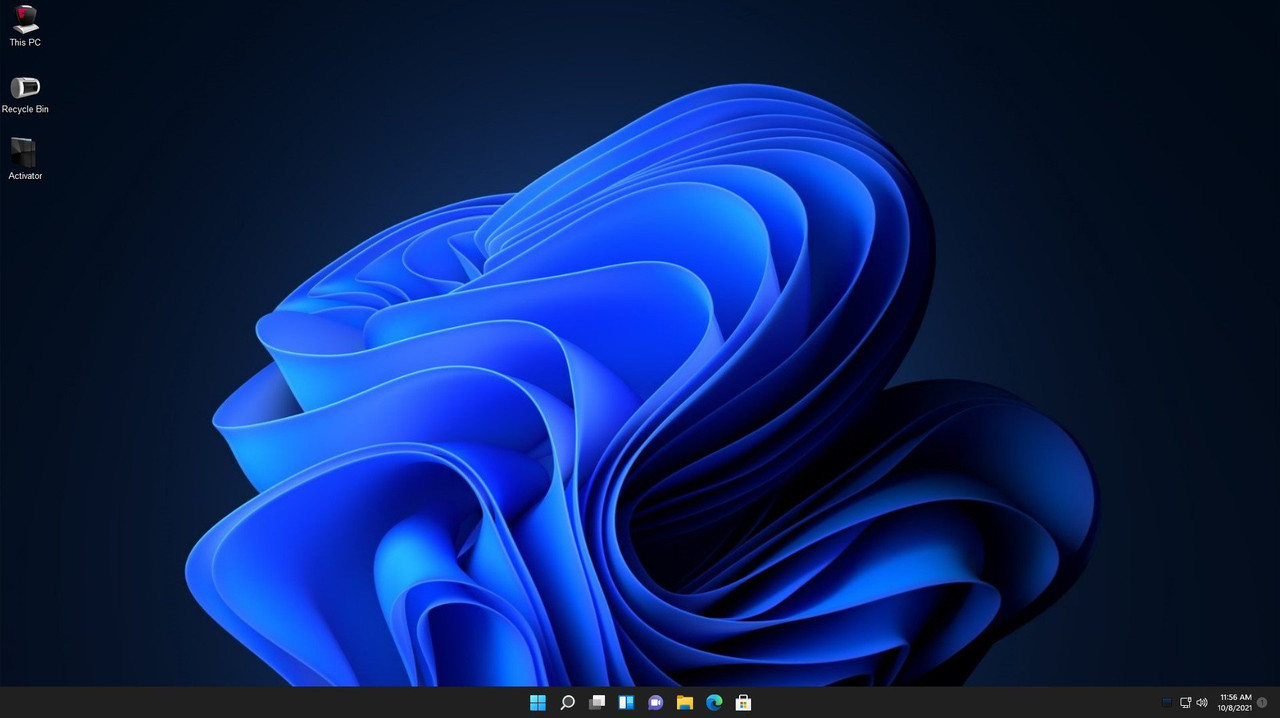The image size is (1280, 718).
Task: Launch Teams Chat from taskbar
Action: 655,703
